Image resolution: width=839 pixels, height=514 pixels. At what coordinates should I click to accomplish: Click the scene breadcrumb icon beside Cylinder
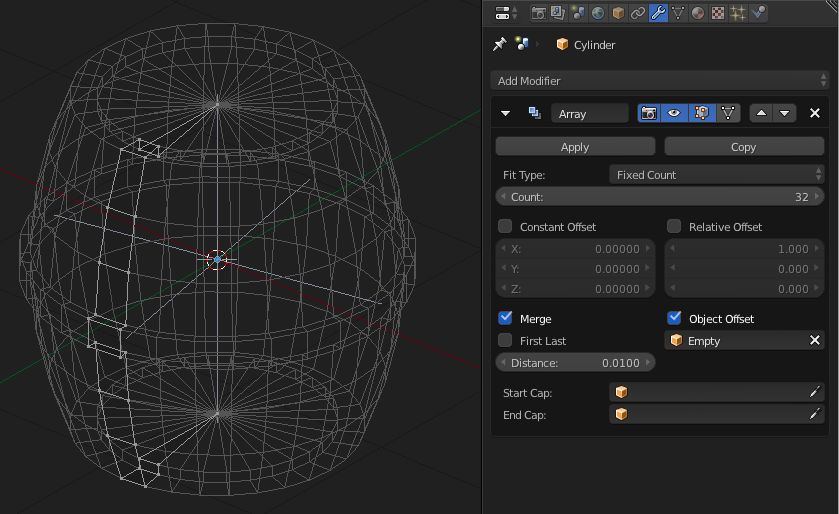coord(522,43)
